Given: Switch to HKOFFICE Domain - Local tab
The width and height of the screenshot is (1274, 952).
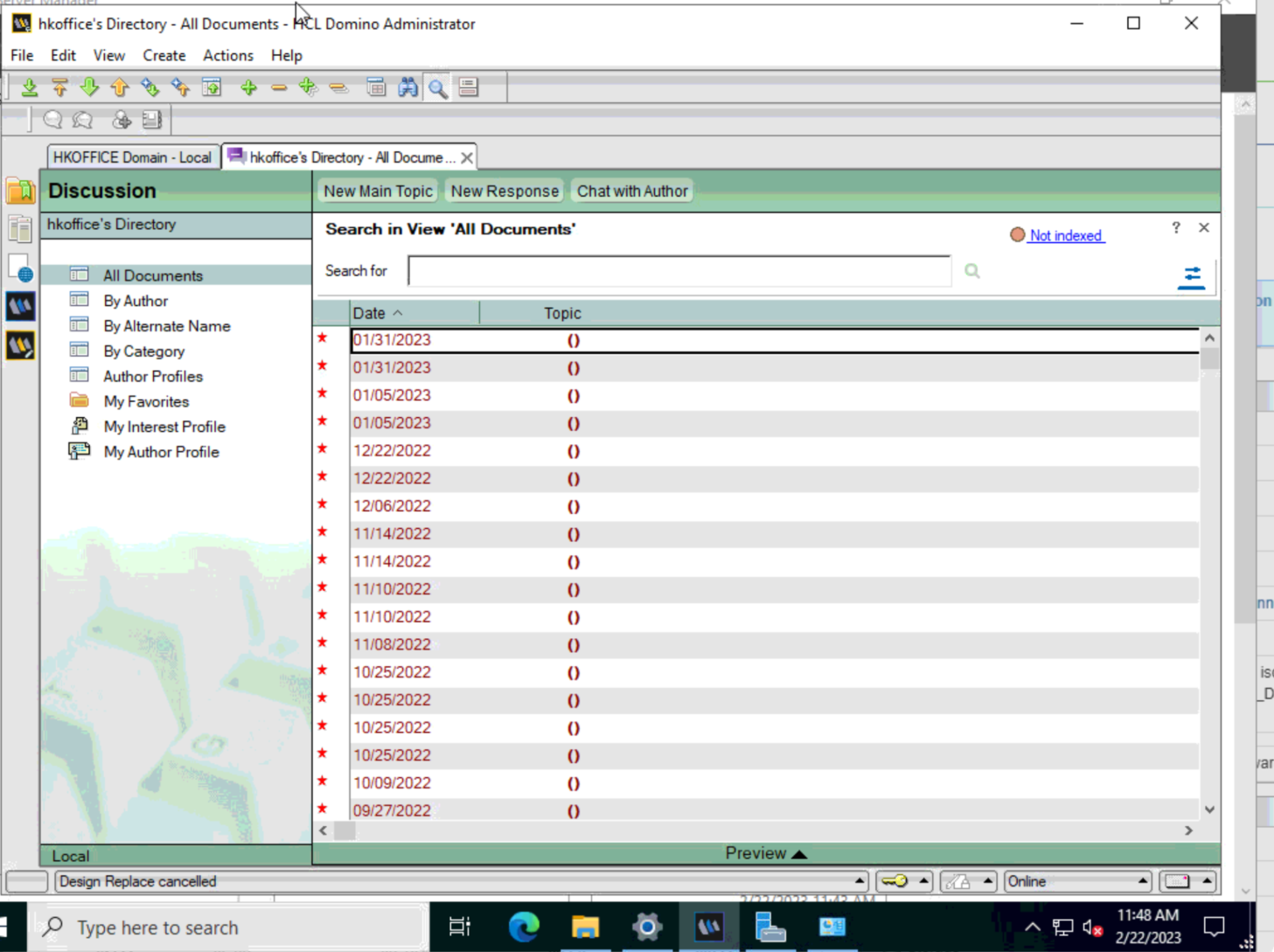Looking at the screenshot, I should point(132,157).
